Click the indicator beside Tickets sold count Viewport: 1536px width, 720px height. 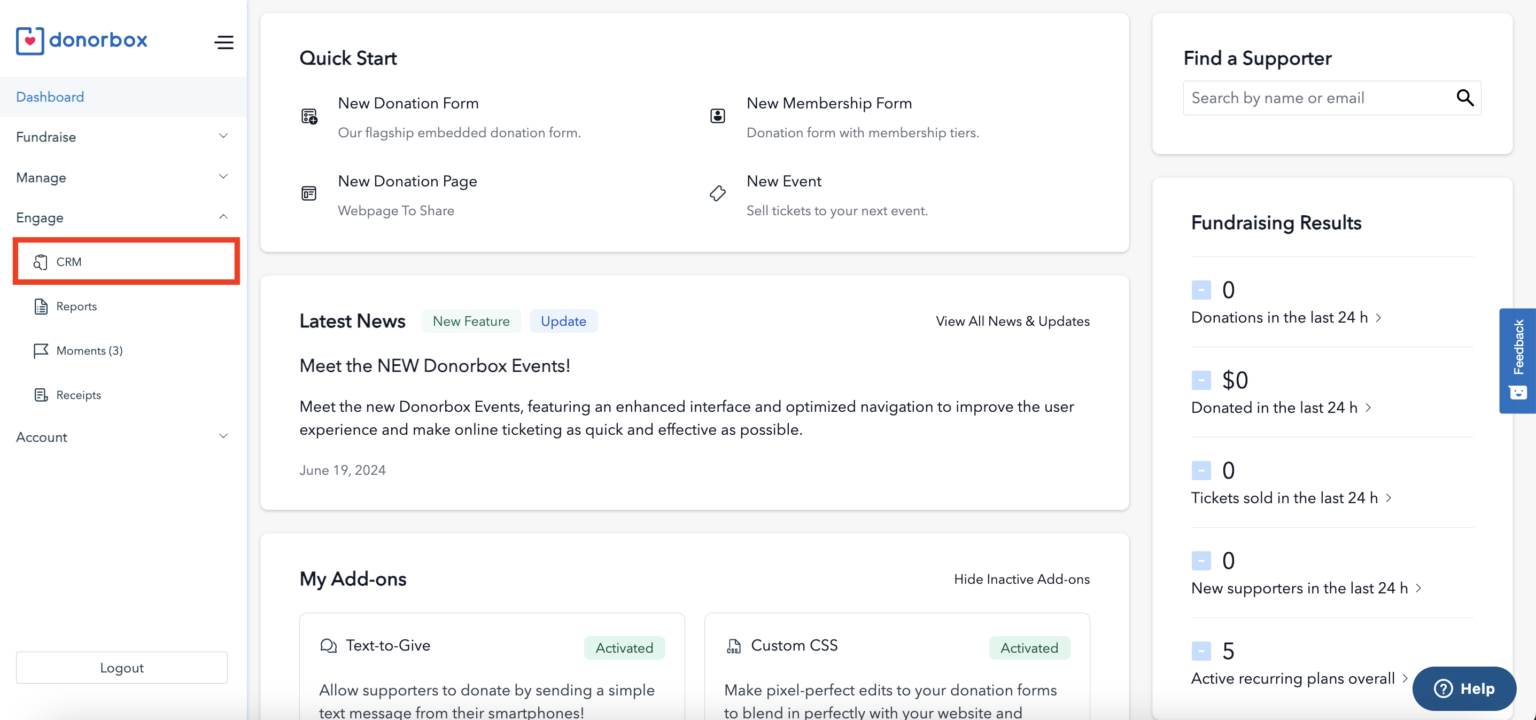[x=1201, y=470]
